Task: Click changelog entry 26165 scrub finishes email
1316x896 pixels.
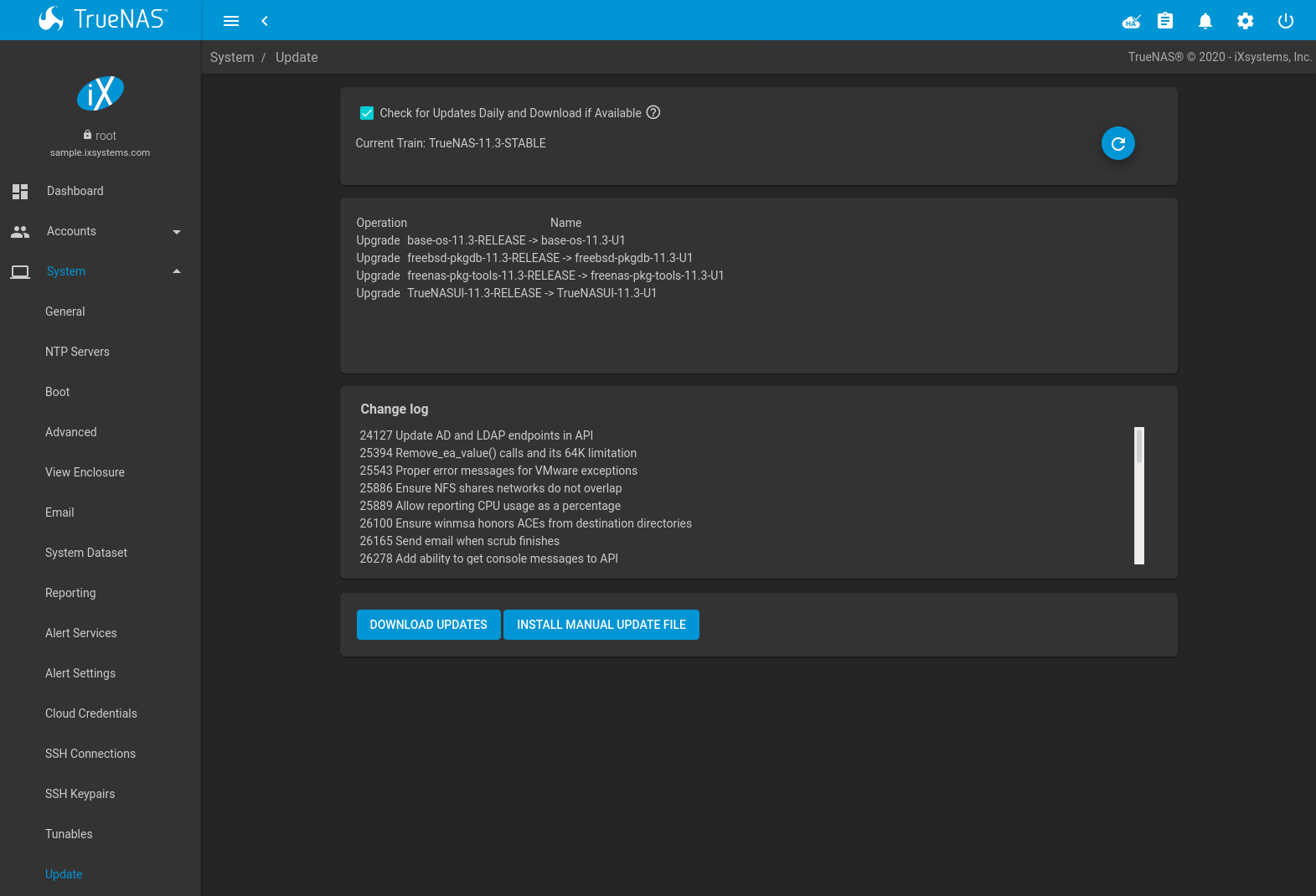Action: [460, 541]
